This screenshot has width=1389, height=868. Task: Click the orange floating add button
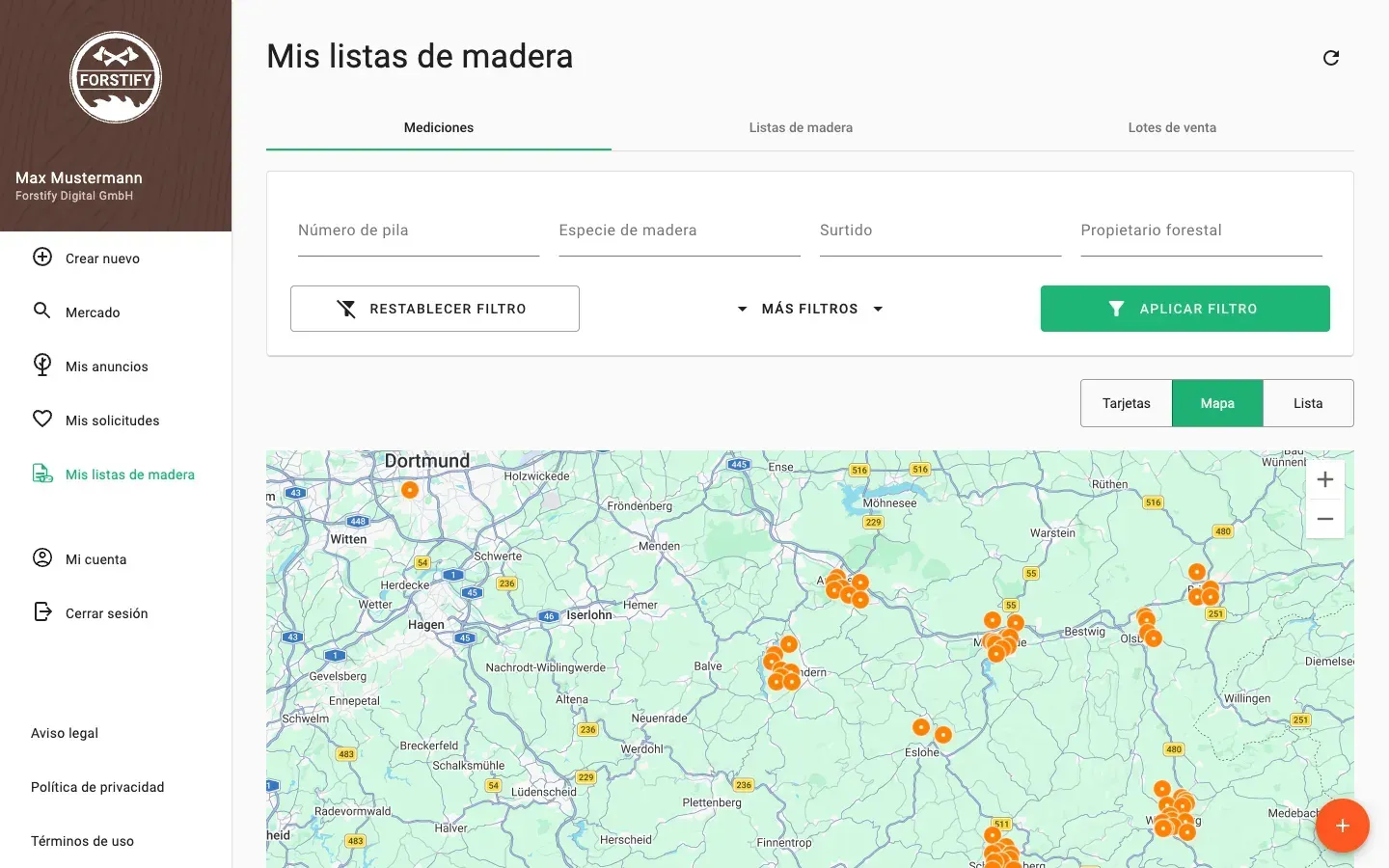1342,826
